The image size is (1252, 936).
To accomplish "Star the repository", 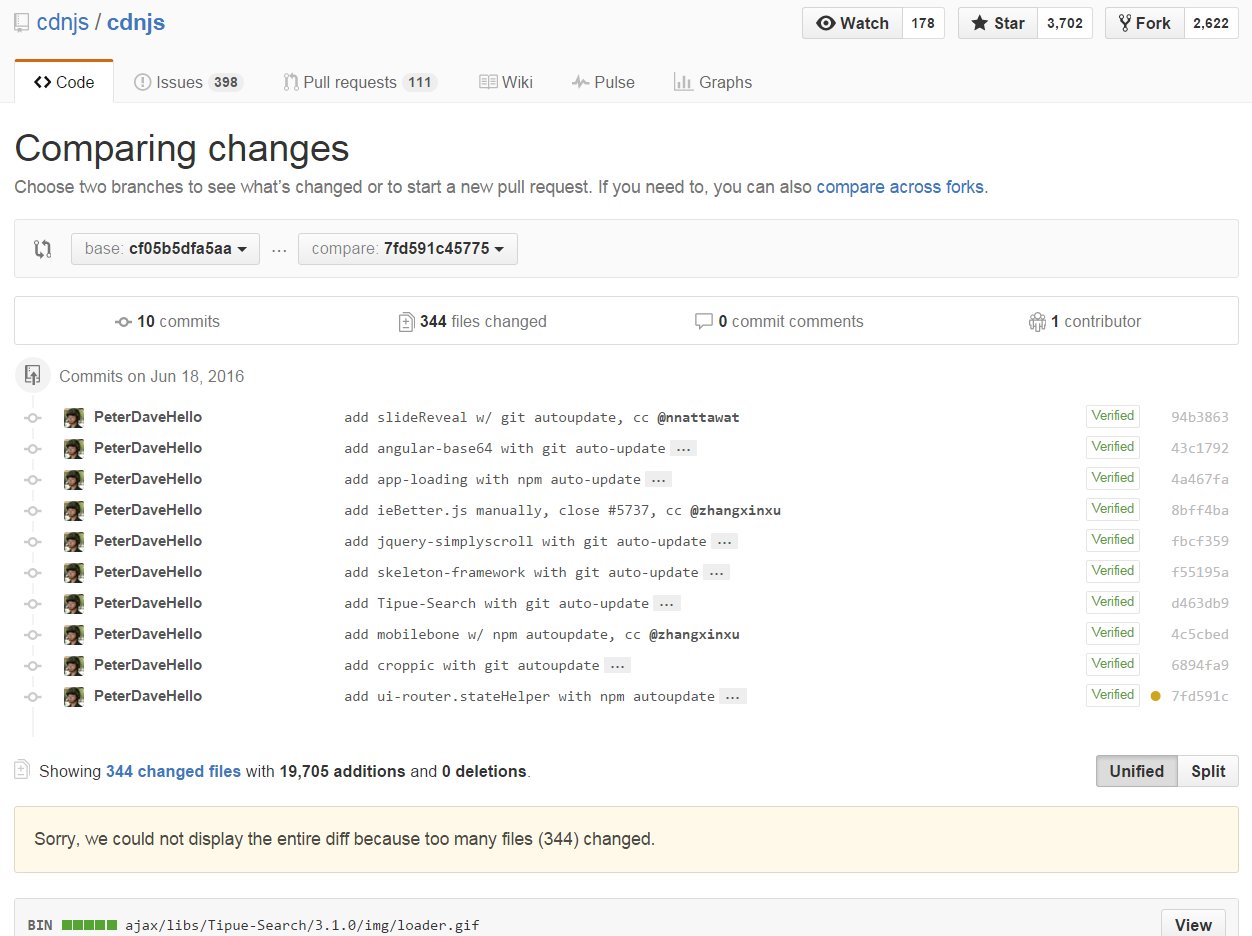I will click(997, 23).
